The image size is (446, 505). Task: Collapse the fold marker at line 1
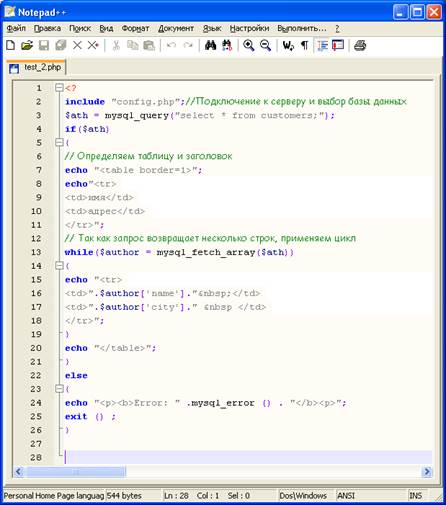(59, 88)
